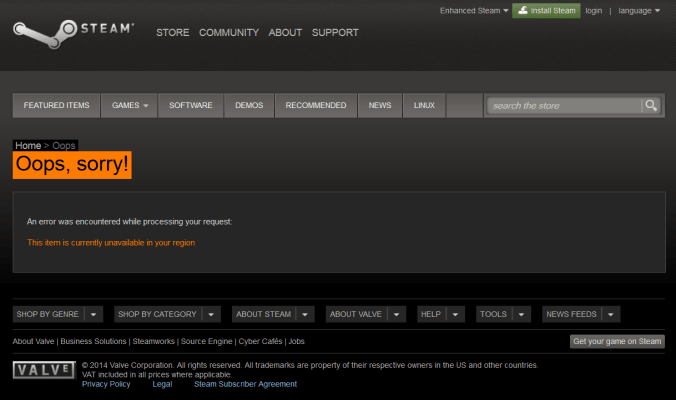This screenshot has width=676, height=400.
Task: Click the green Install Steam button
Action: (546, 10)
